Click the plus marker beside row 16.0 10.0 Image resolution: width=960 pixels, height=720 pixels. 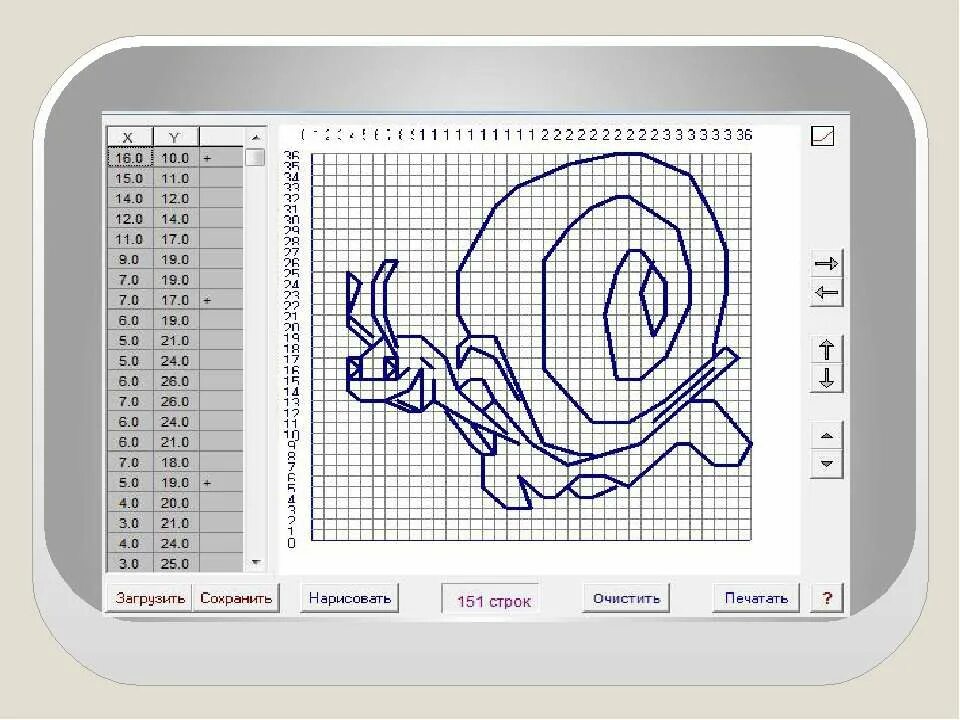[x=208, y=158]
